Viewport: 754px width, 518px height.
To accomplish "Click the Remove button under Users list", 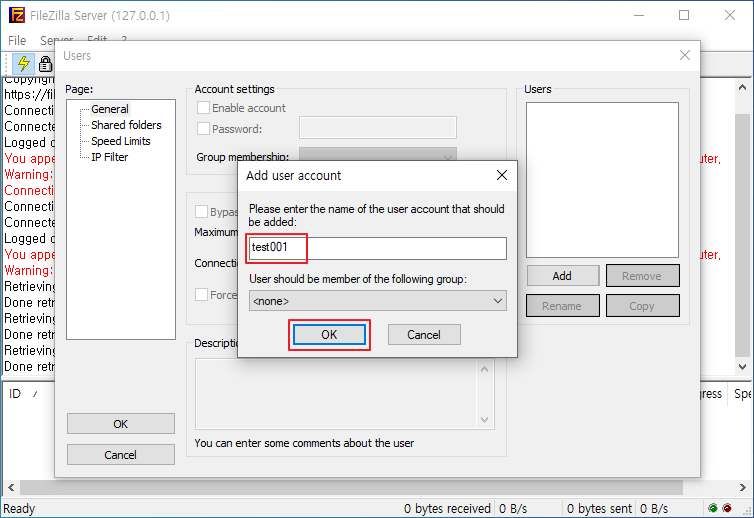I will click(642, 276).
